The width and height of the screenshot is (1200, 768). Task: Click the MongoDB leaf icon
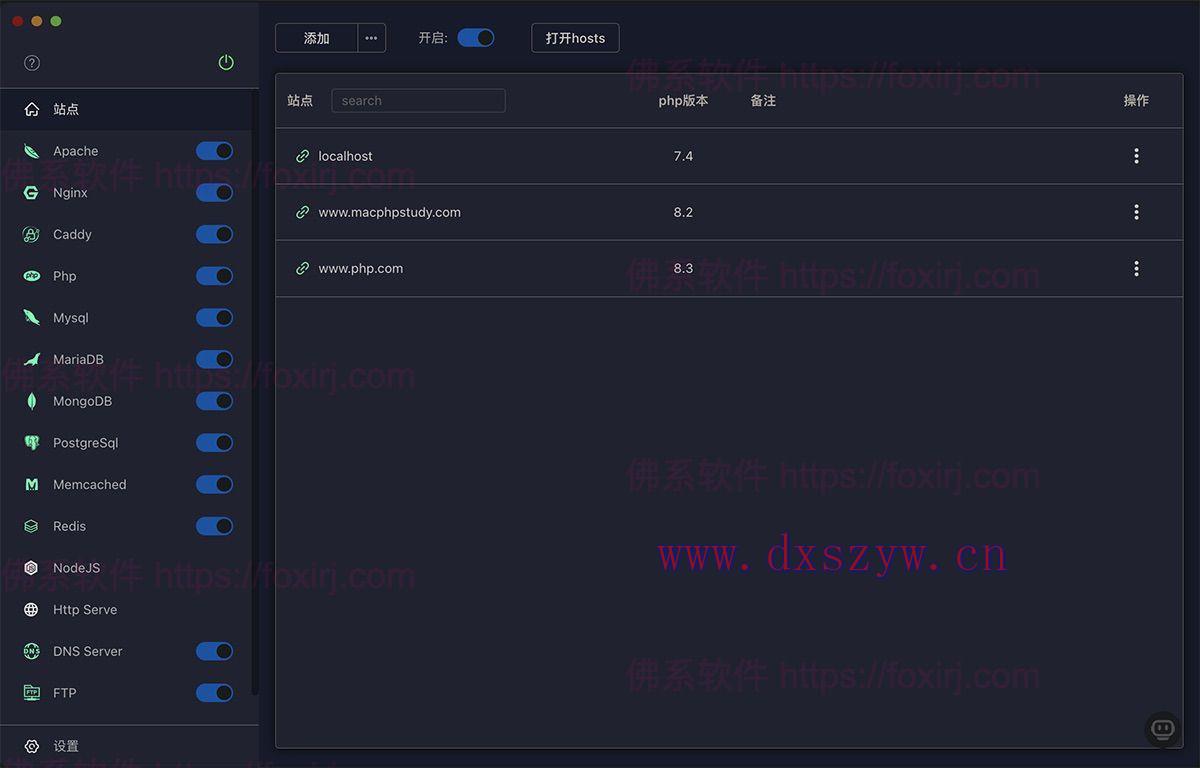(32, 401)
